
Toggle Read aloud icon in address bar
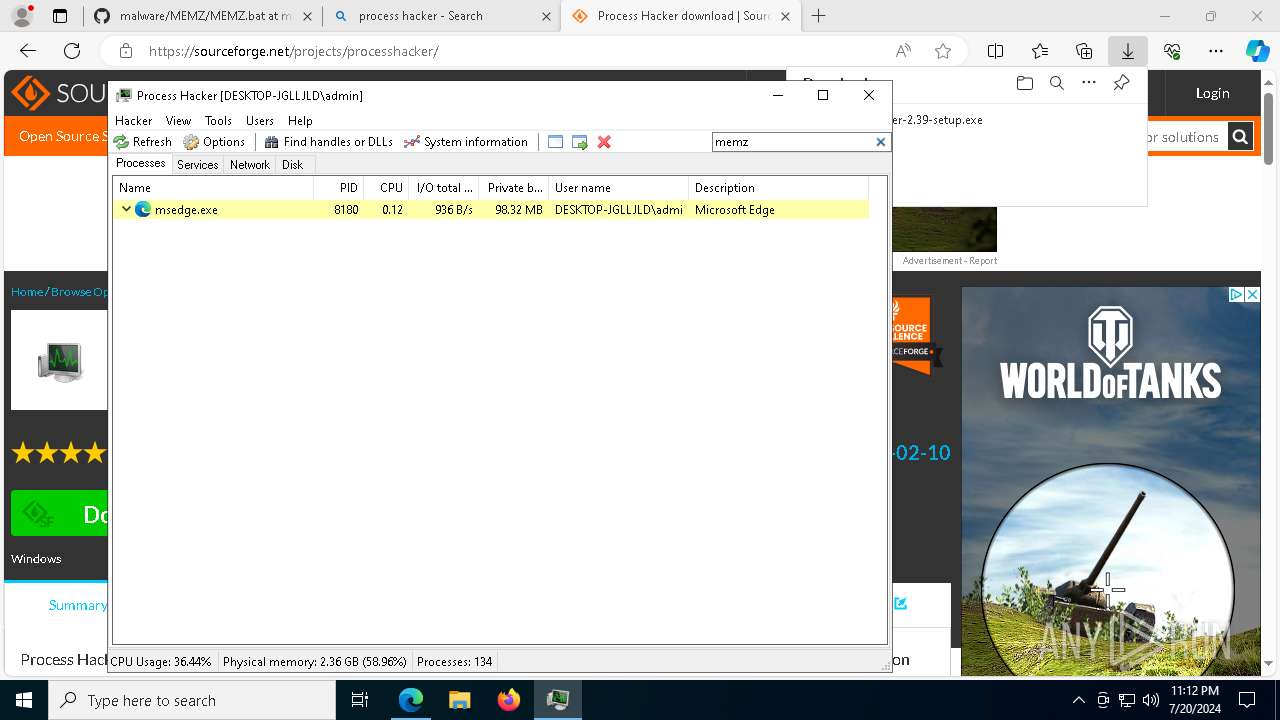coord(903,51)
